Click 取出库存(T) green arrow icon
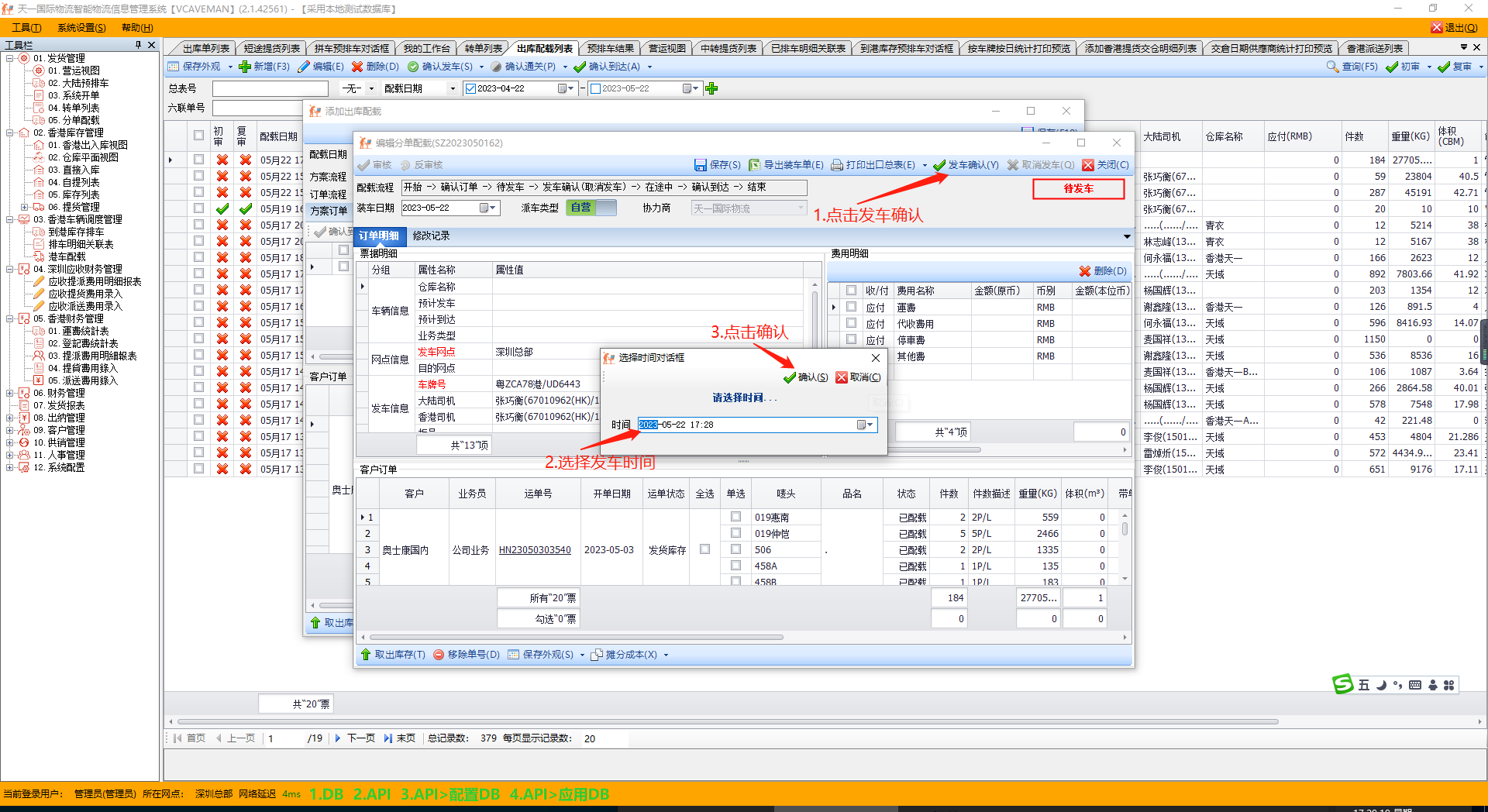Image resolution: width=1488 pixels, height=812 pixels. coord(366,655)
